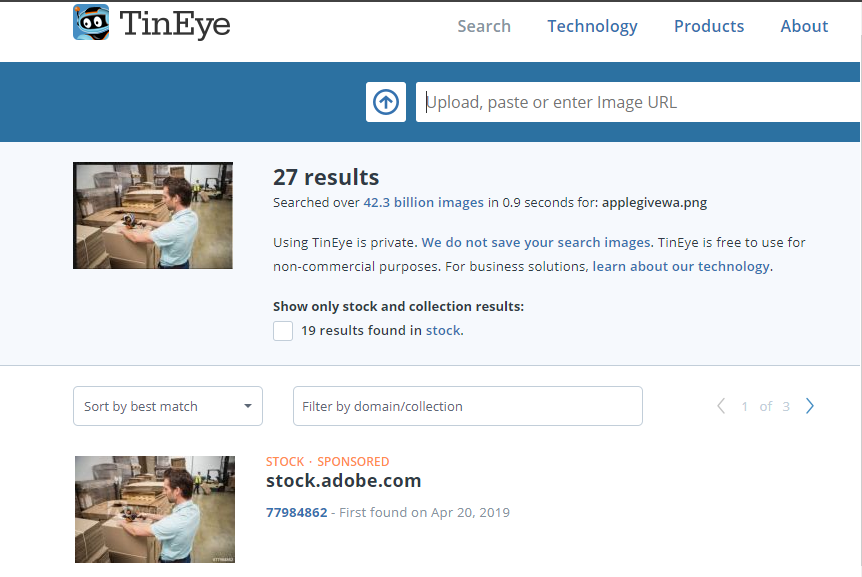Click the previous page arrow
Image resolution: width=862 pixels, height=577 pixels.
click(x=721, y=406)
